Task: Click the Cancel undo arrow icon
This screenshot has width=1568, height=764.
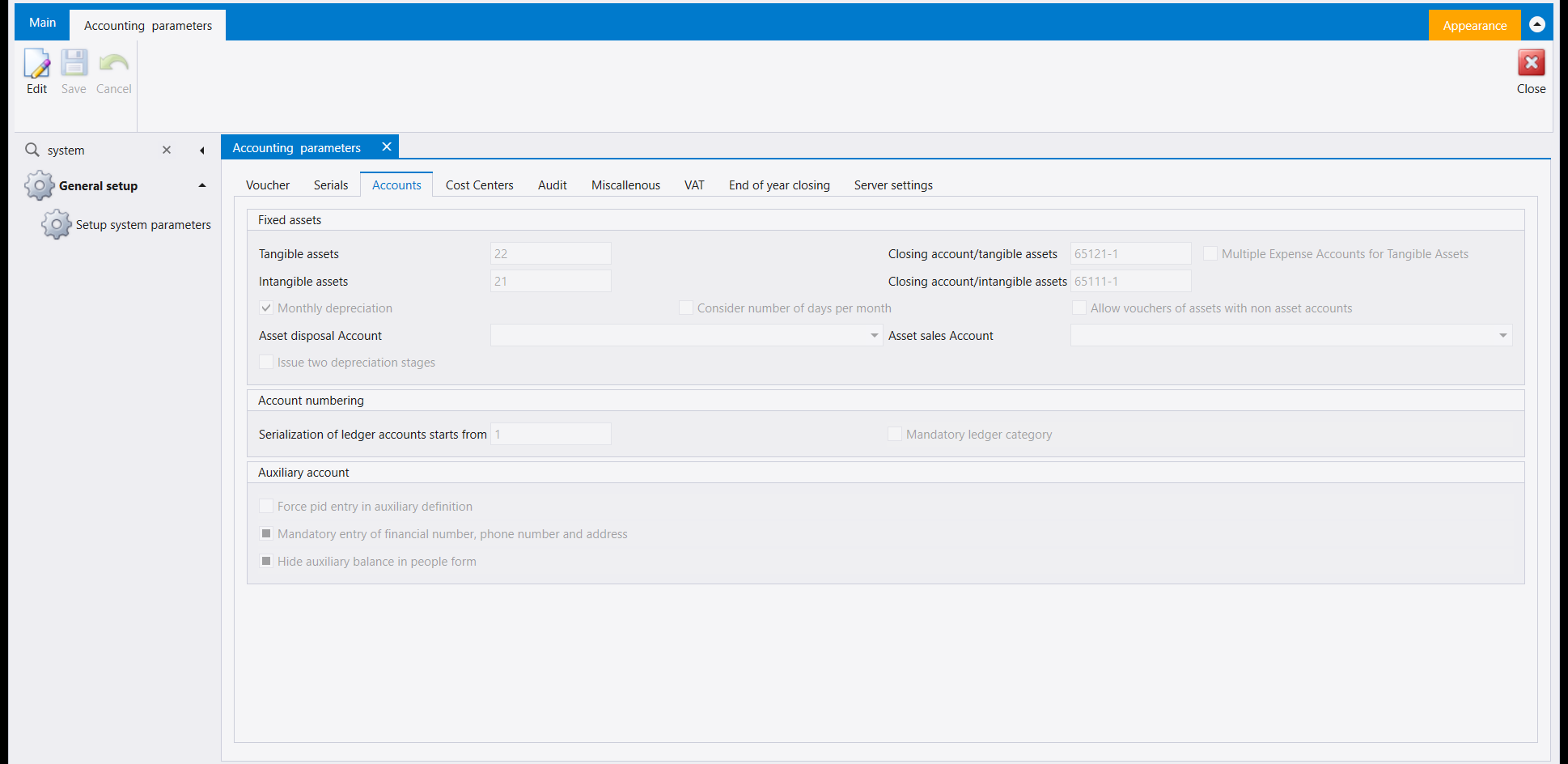Action: (x=113, y=63)
